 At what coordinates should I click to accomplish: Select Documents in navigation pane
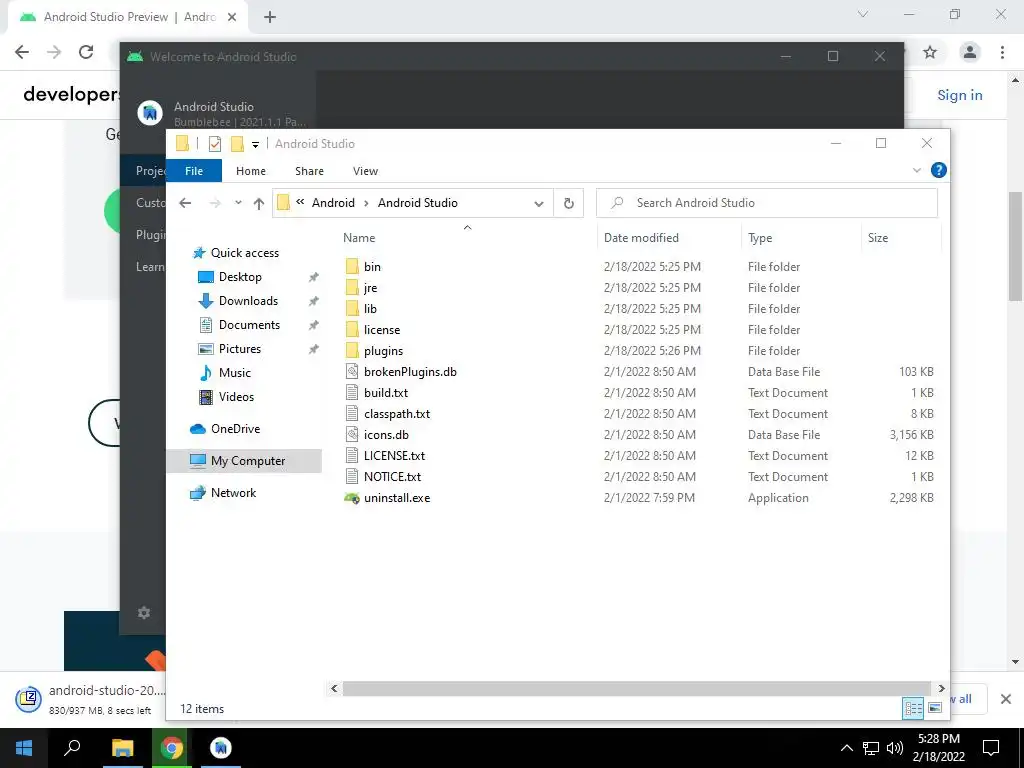249,325
